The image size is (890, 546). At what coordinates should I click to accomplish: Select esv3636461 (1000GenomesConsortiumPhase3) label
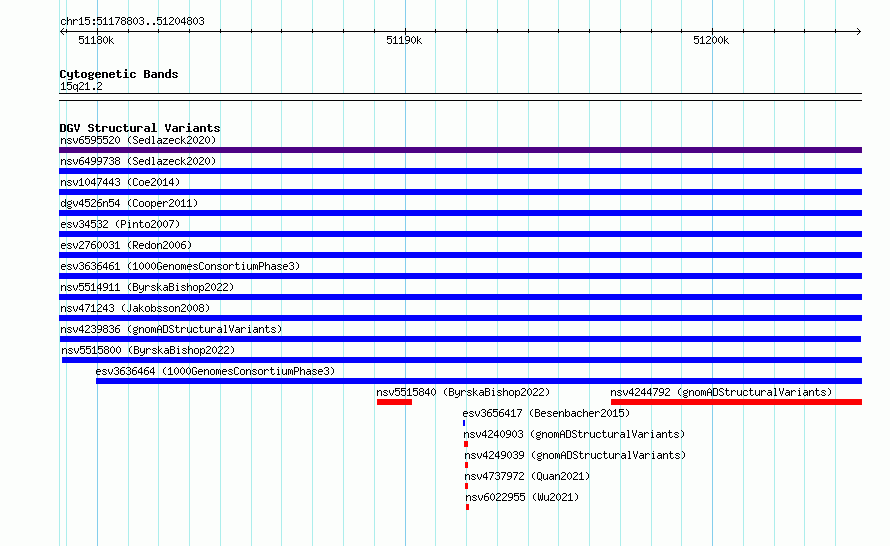click(x=180, y=266)
